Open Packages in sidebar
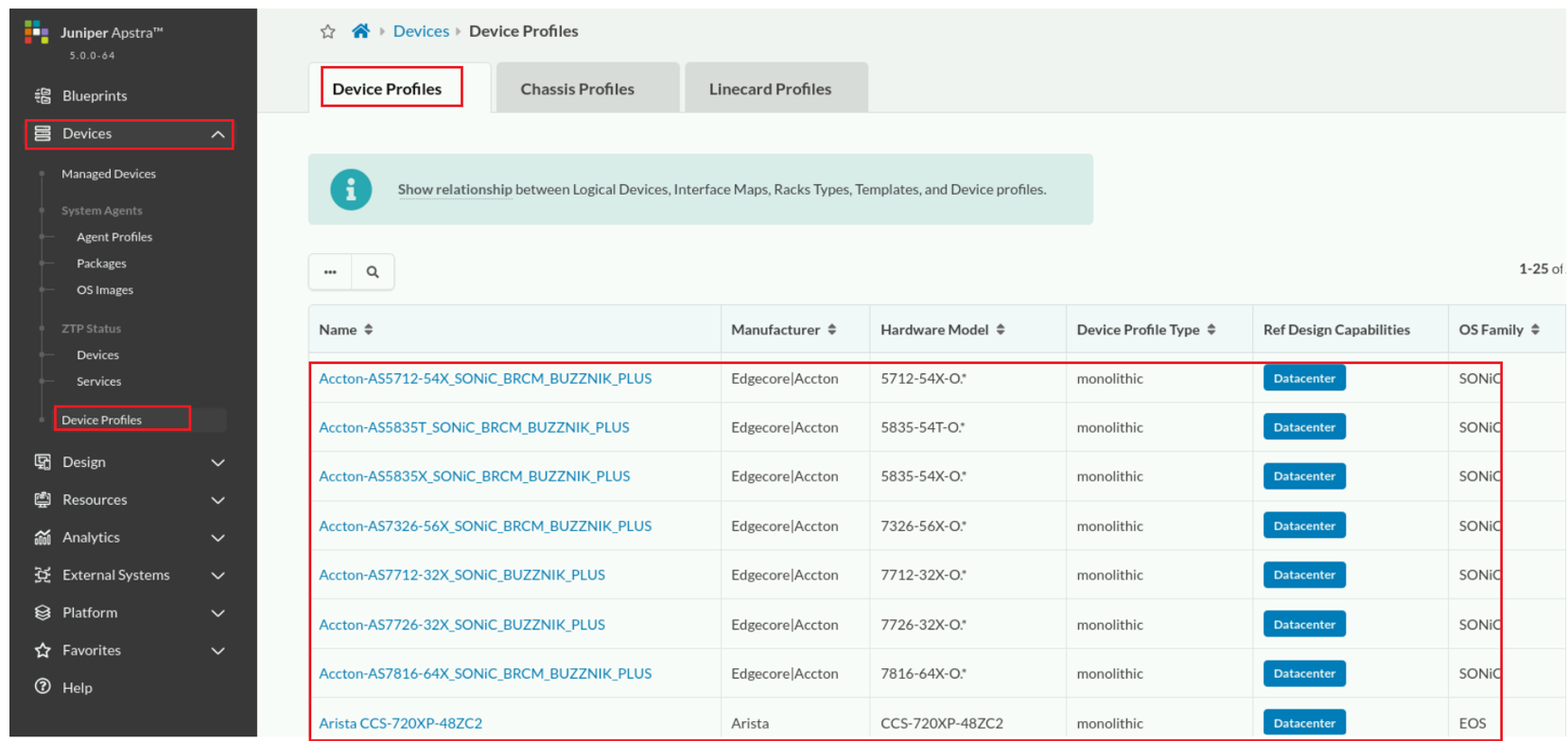 pos(101,264)
